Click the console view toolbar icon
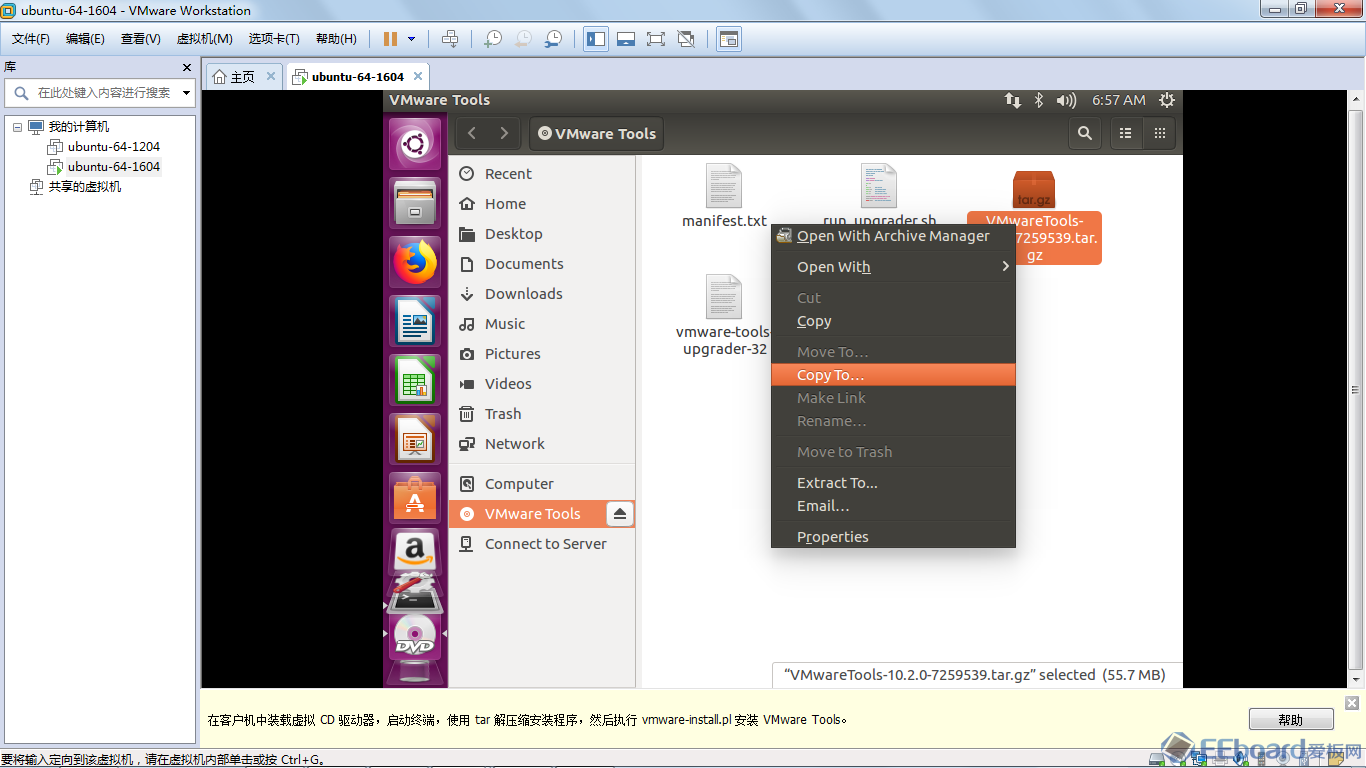This screenshot has width=1366, height=768. click(x=729, y=39)
